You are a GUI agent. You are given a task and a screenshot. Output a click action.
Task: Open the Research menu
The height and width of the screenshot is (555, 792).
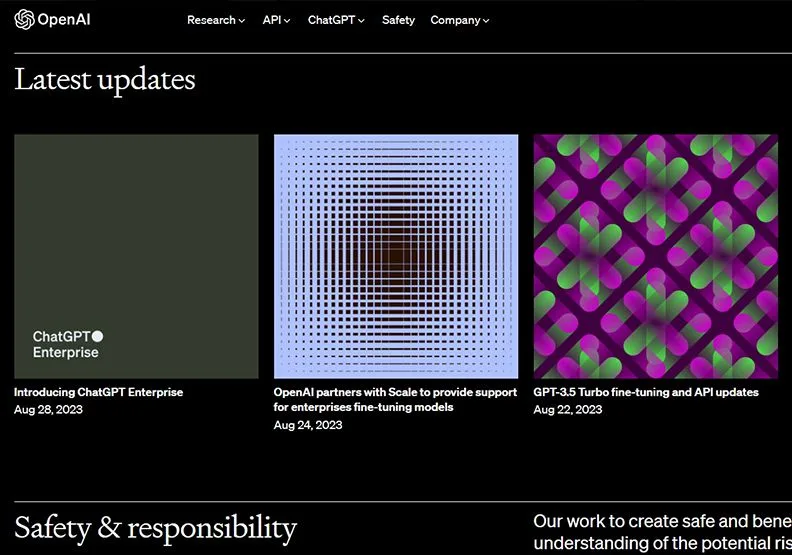(x=216, y=20)
